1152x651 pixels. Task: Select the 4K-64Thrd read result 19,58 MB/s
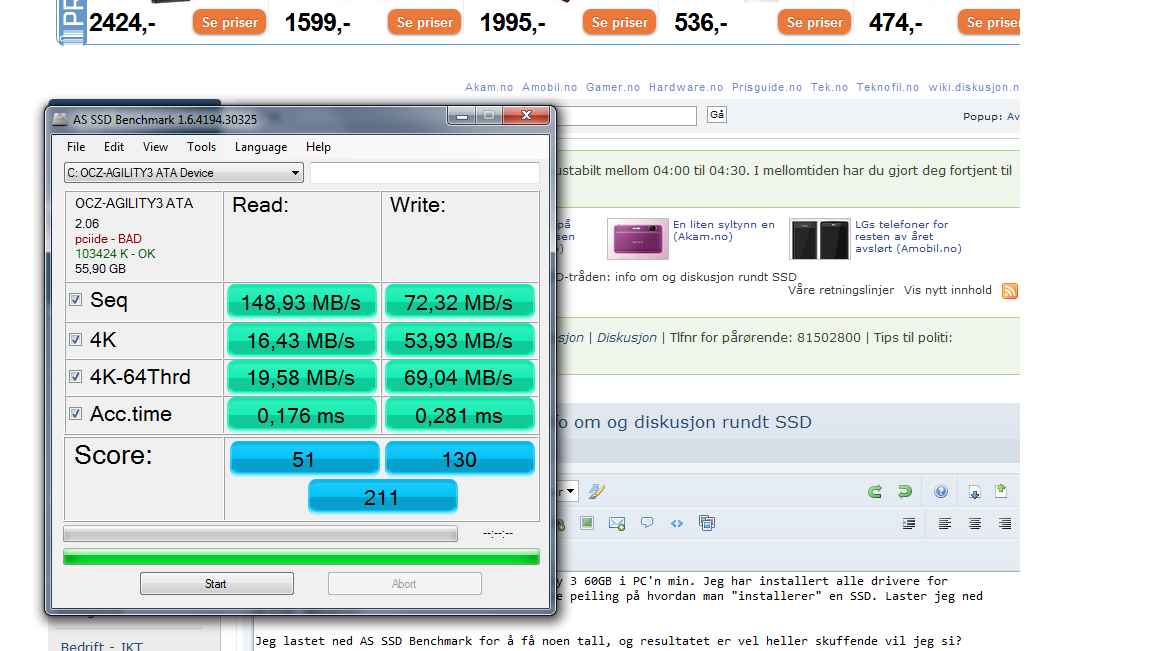[301, 377]
